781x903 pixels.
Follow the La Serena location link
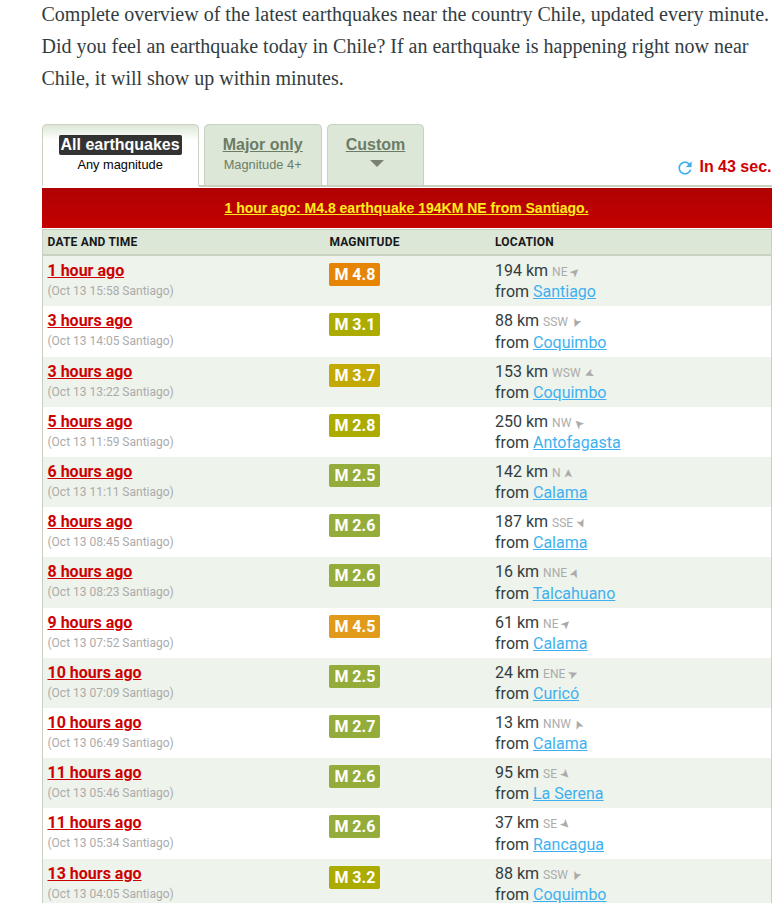(568, 794)
